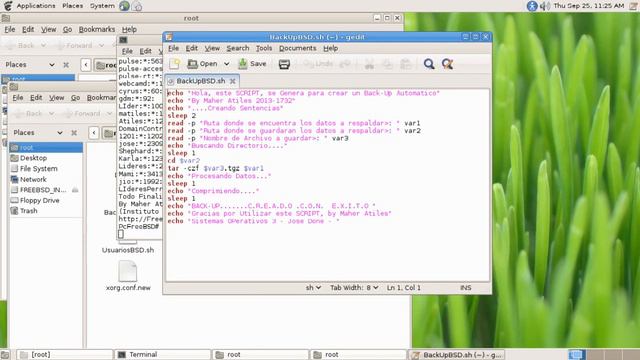This screenshot has height=360, width=640.
Task: Open a file with gedit's Open button
Action: [x=202, y=64]
